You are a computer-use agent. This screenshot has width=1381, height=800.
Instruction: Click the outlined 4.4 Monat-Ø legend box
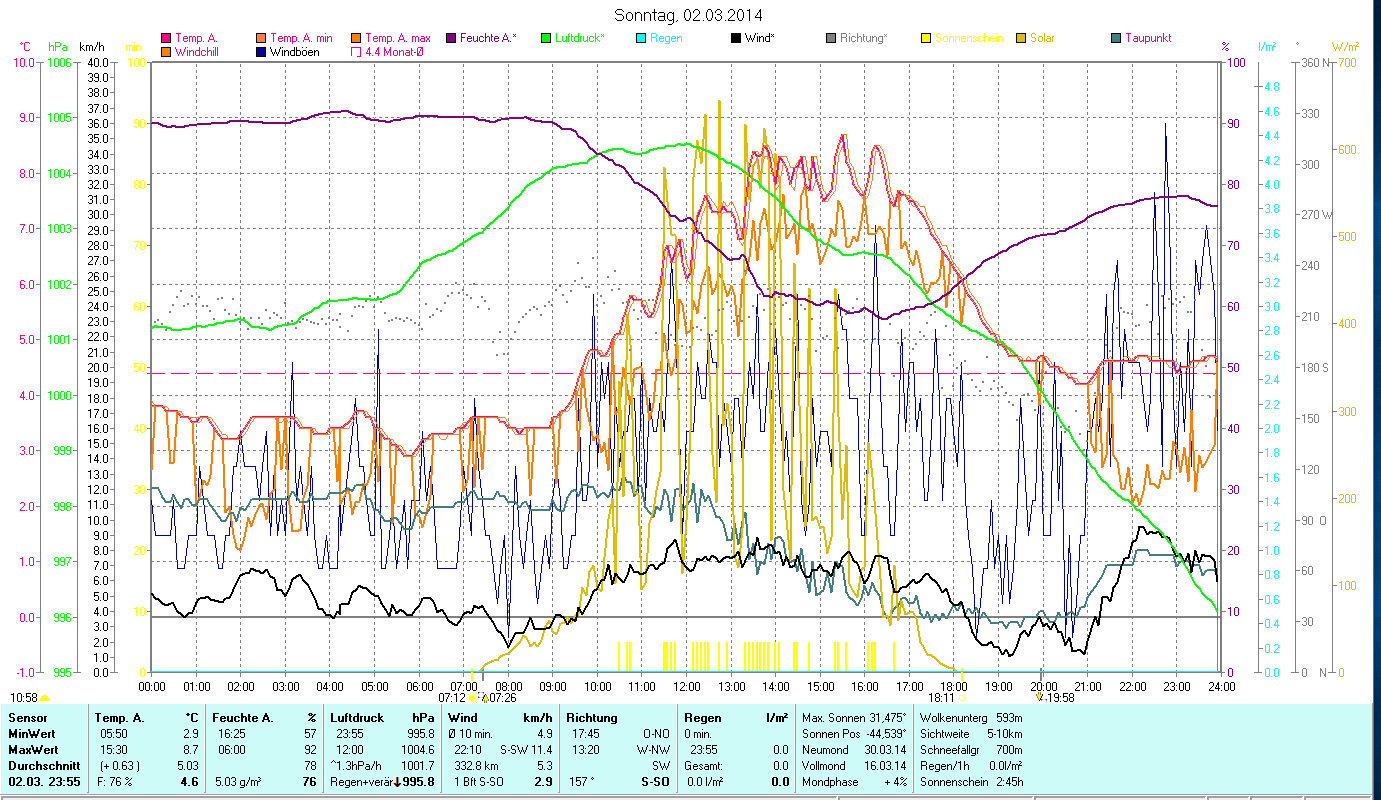pos(356,51)
